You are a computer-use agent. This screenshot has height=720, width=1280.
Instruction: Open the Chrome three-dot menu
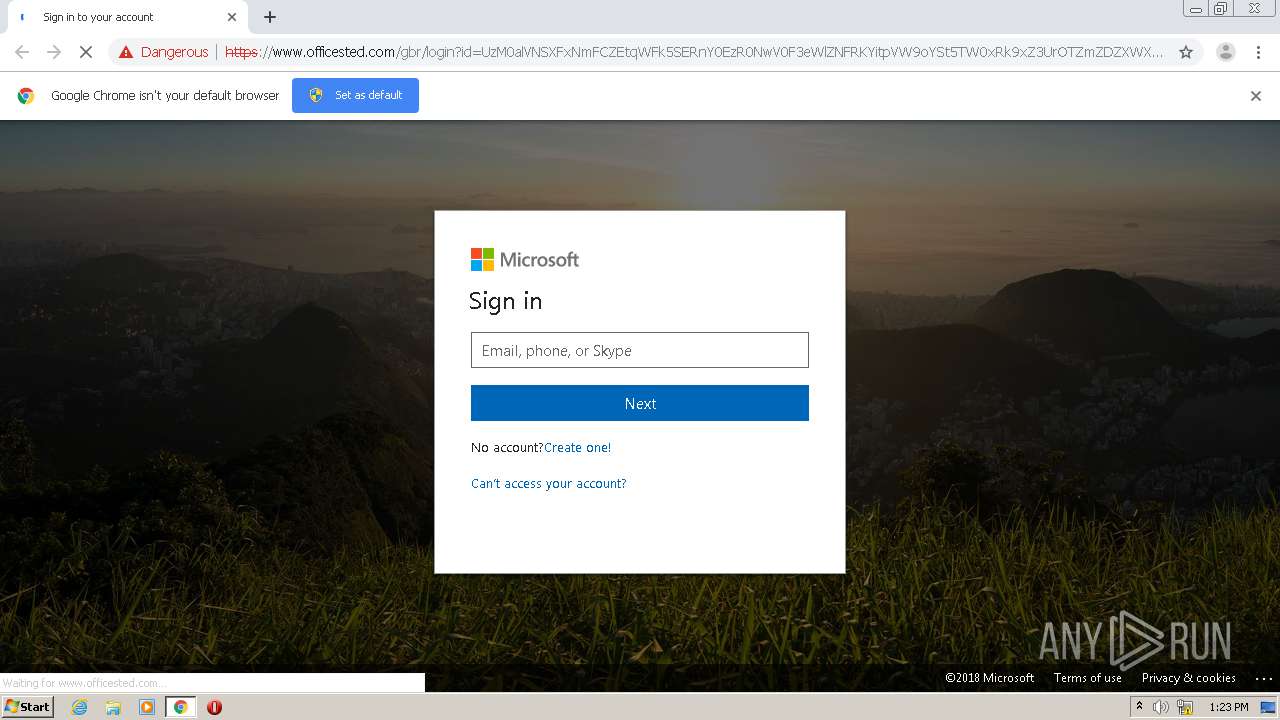tap(1258, 52)
